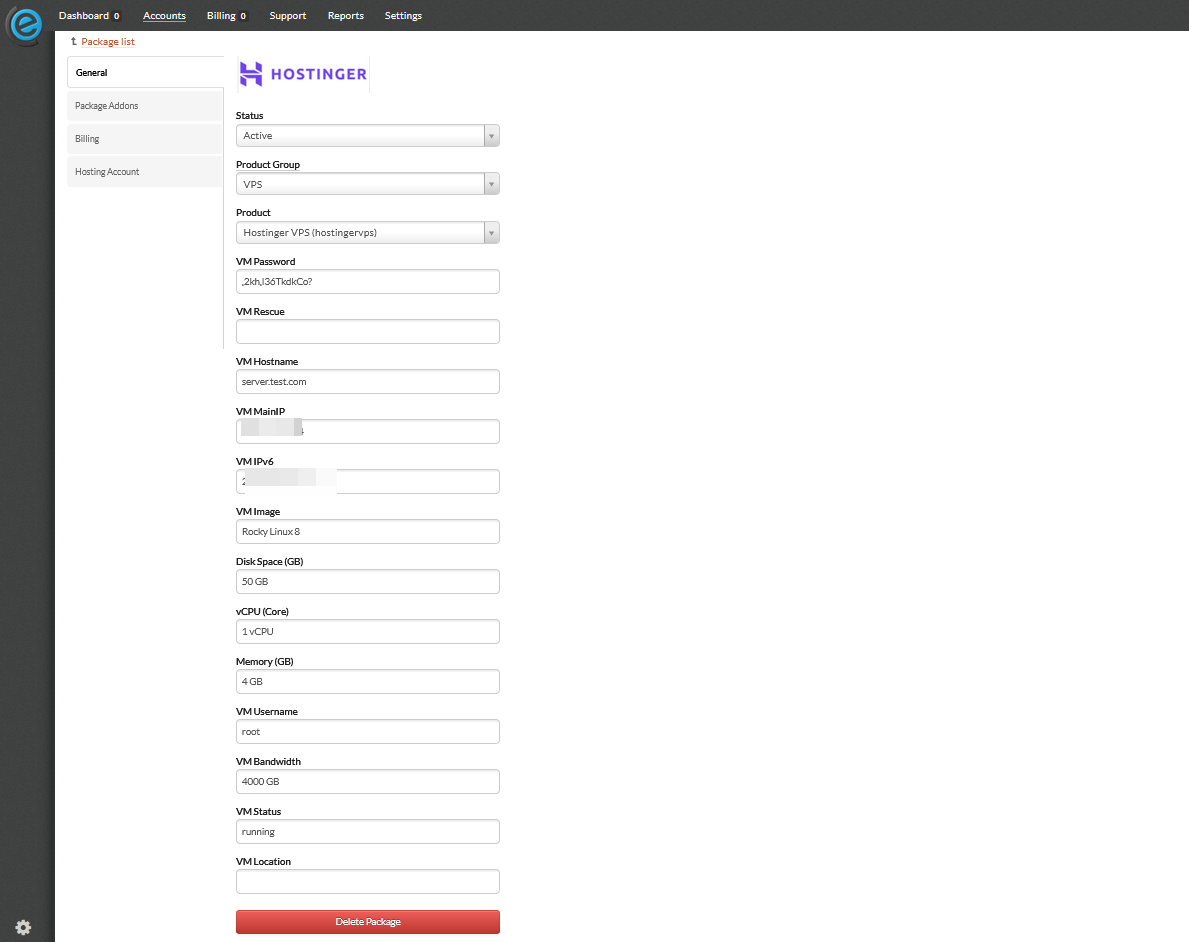Open settings via the gear icon at bottom left
Image resolution: width=1189 pixels, height=942 pixels.
click(22, 927)
